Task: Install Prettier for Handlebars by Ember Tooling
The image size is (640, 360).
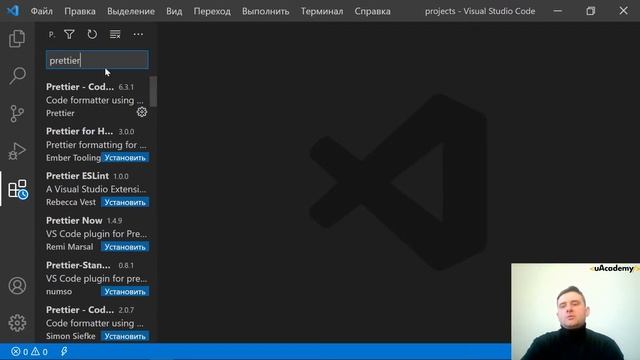Action: coord(125,158)
